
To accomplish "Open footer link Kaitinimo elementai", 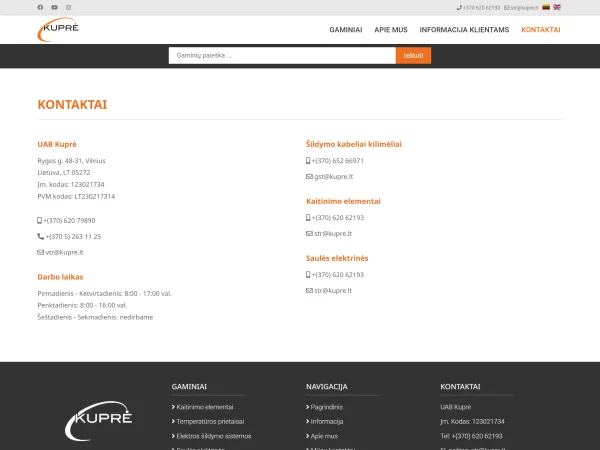I will (x=202, y=407).
